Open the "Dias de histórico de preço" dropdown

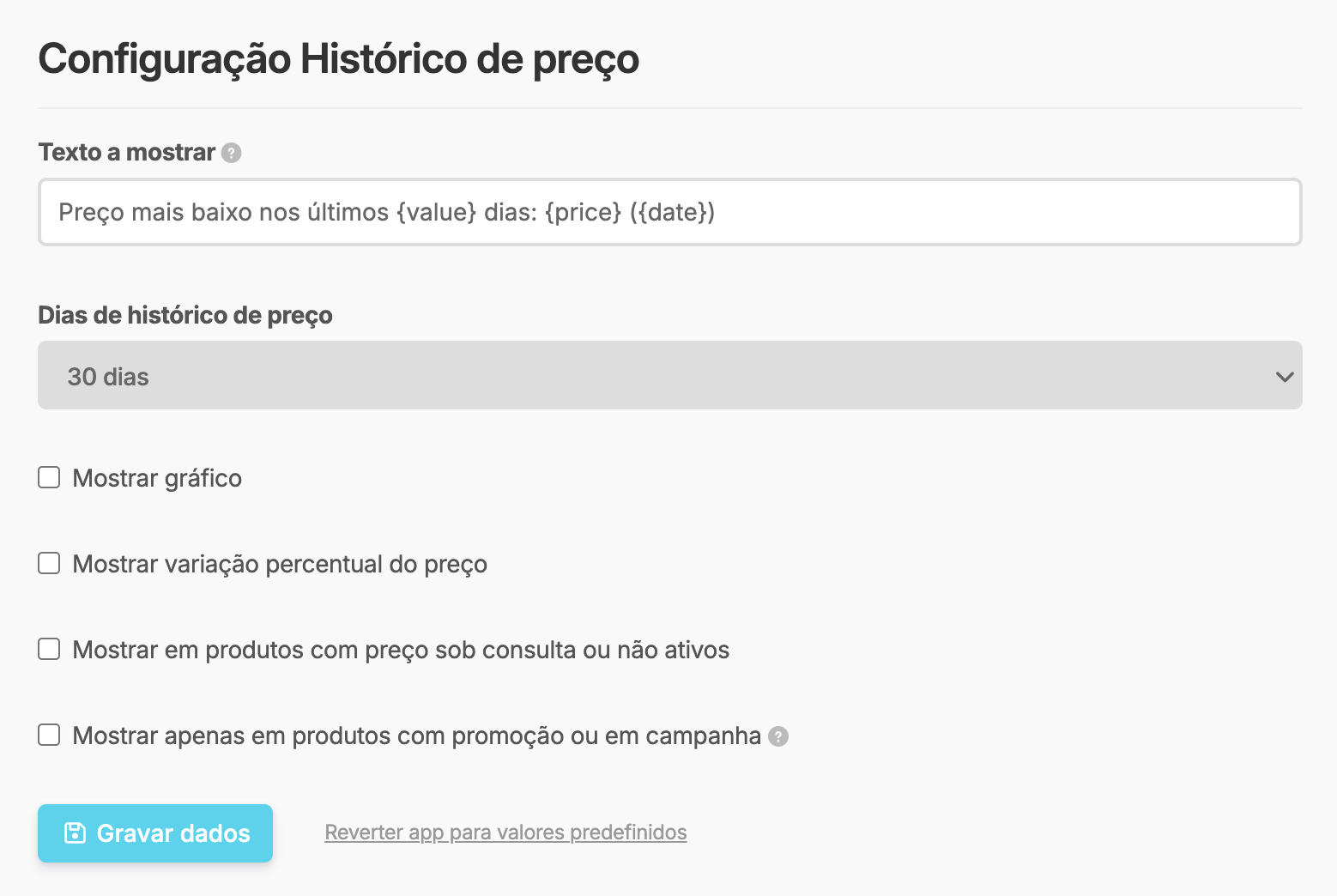pyautogui.click(x=668, y=376)
